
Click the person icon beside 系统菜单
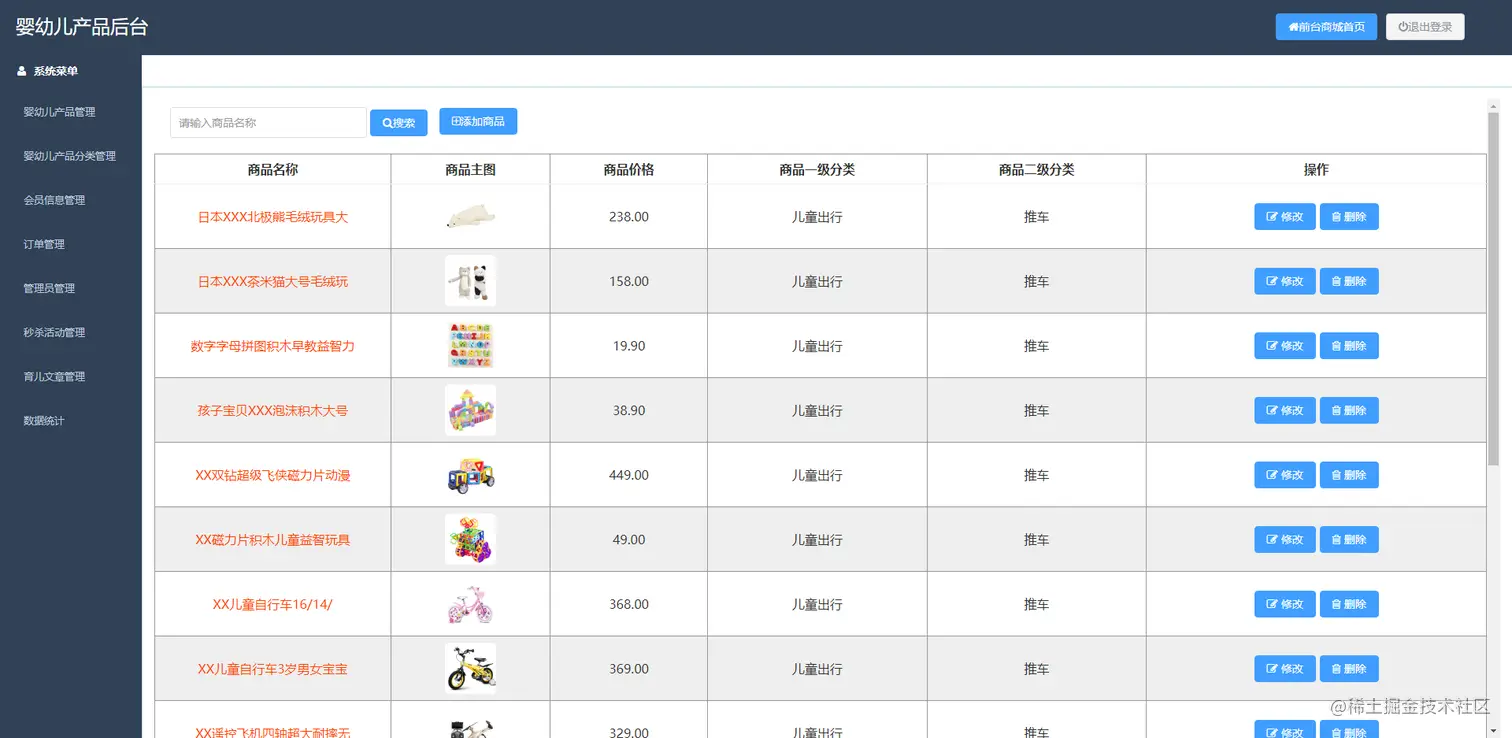coord(21,70)
